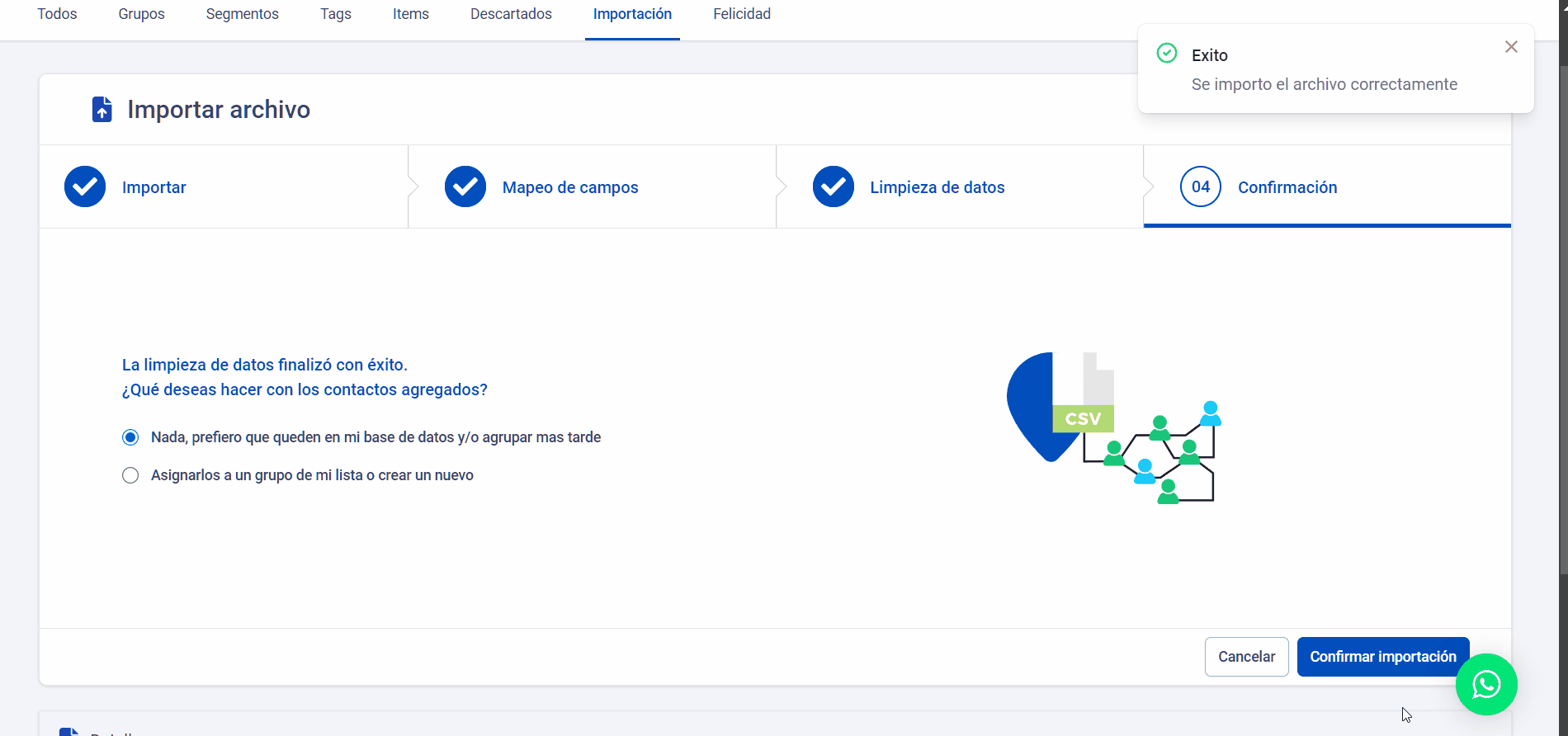Open the Items tab
1568x736 pixels.
click(x=411, y=14)
